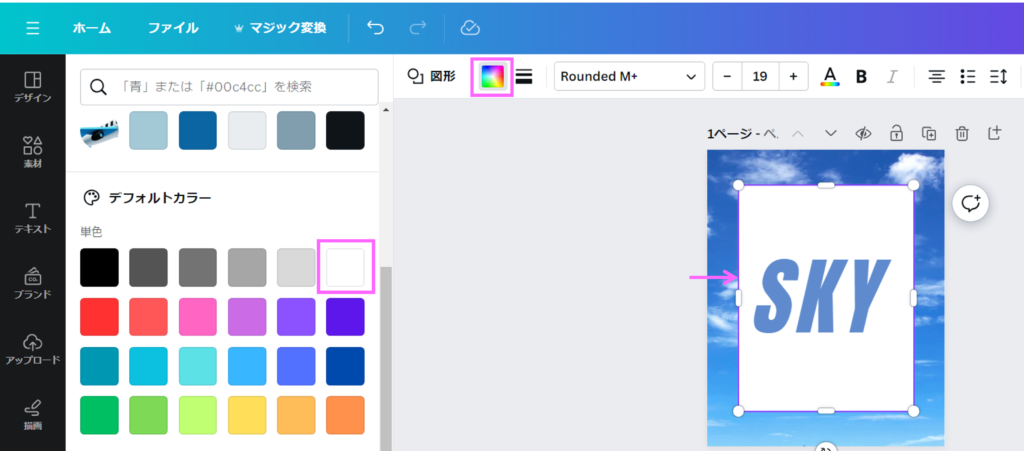This screenshot has width=1024, height=451.
Task: Toggle bold text formatting
Action: [861, 77]
